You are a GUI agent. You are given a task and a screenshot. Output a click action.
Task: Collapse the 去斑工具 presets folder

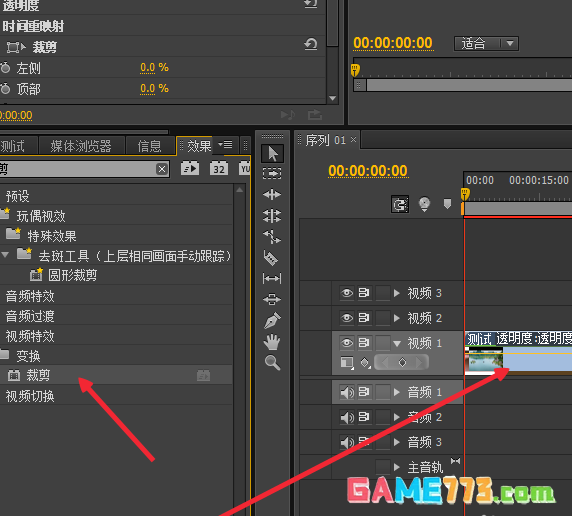[5, 255]
